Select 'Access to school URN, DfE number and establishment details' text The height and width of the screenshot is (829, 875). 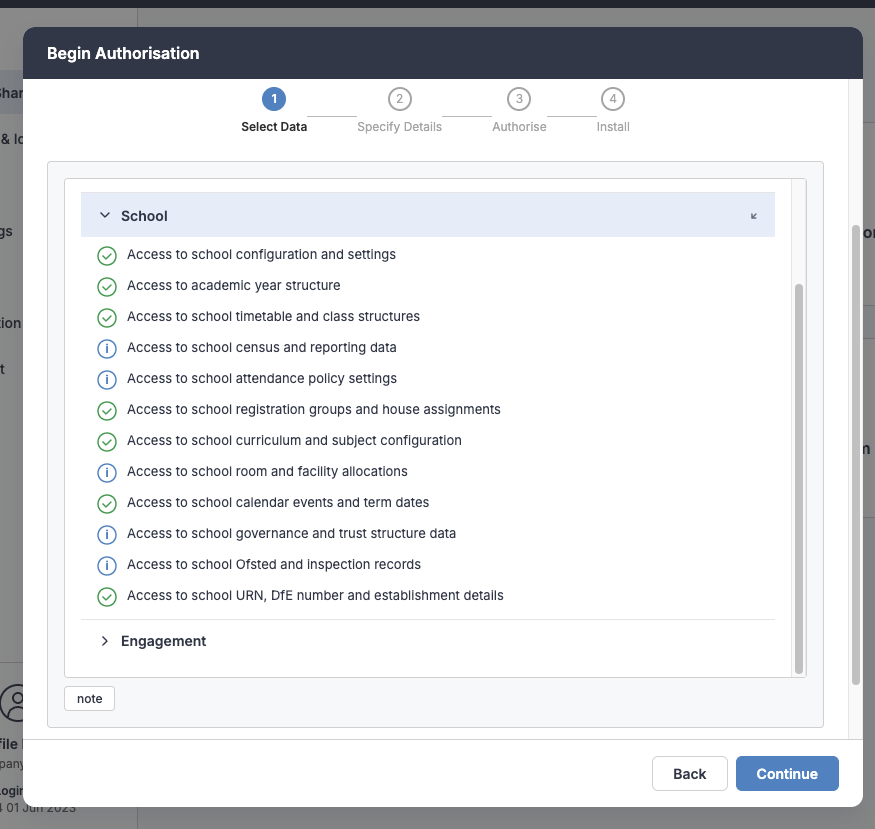coord(315,595)
